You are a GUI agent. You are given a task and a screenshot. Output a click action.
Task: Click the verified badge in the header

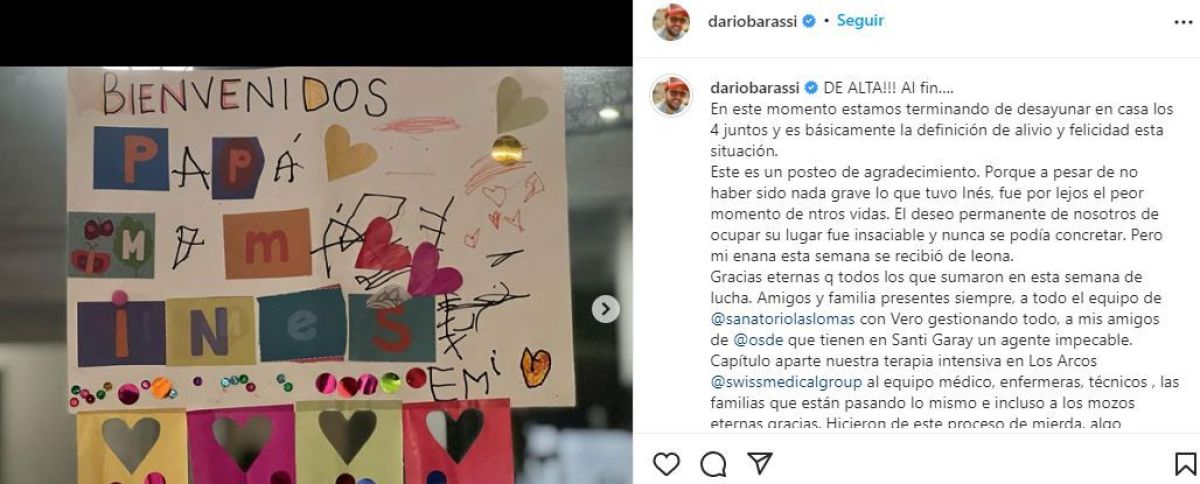pos(808,21)
